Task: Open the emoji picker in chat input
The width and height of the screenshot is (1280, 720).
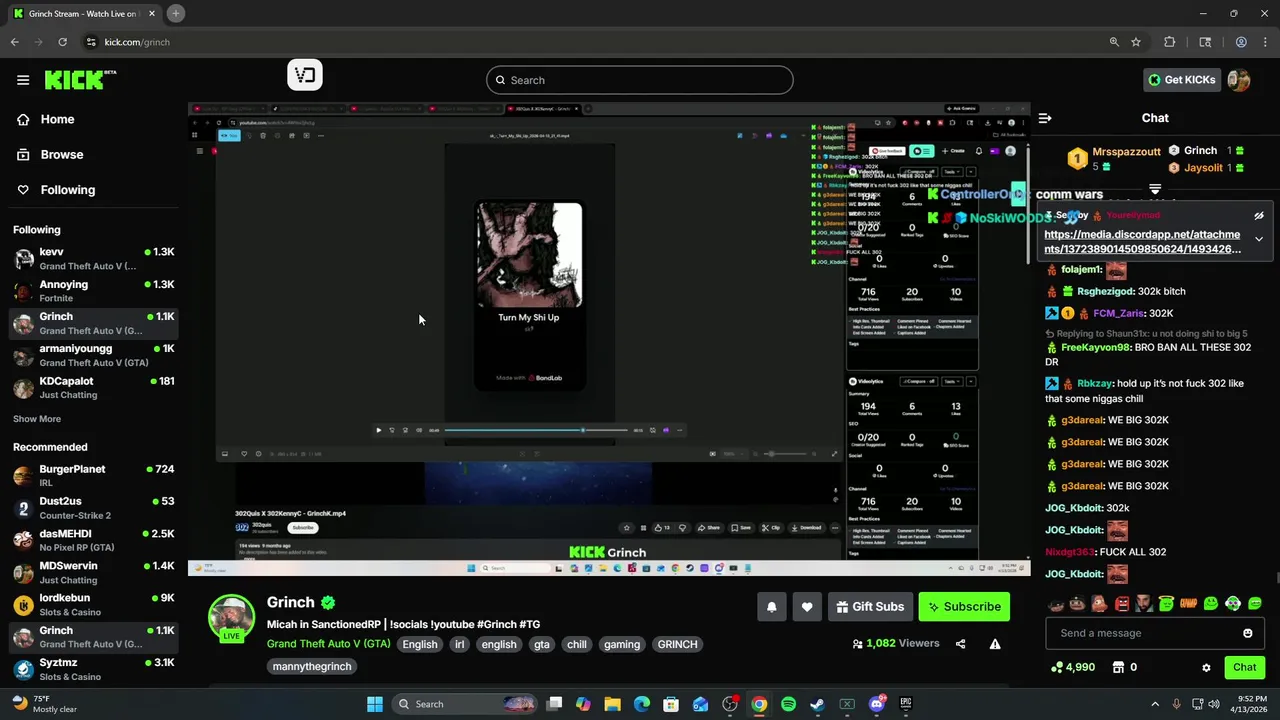Action: point(1247,633)
